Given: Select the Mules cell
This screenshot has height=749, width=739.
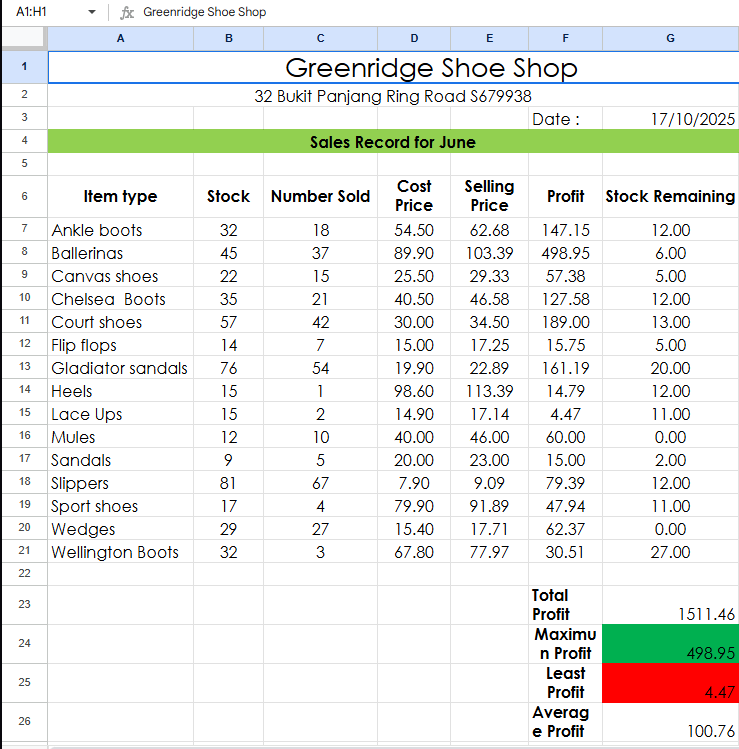Looking at the screenshot, I should point(120,436).
